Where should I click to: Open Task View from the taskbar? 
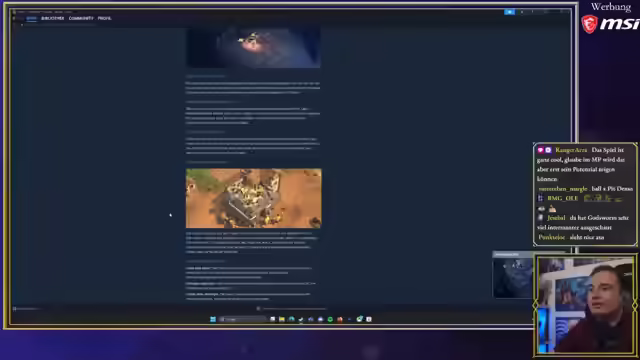(272, 319)
